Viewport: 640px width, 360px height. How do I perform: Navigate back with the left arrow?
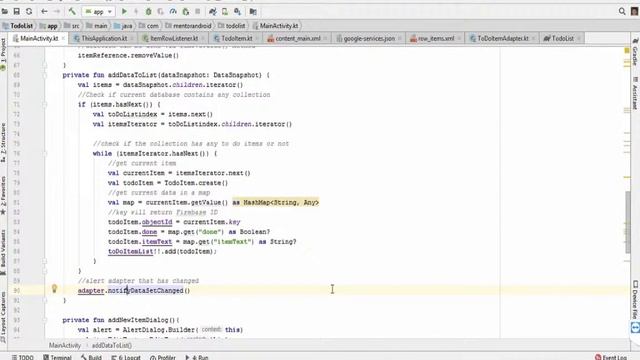[44, 11]
